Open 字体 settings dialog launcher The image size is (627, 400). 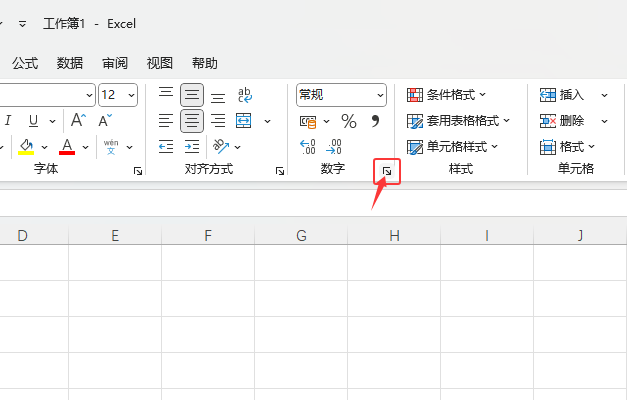138,172
